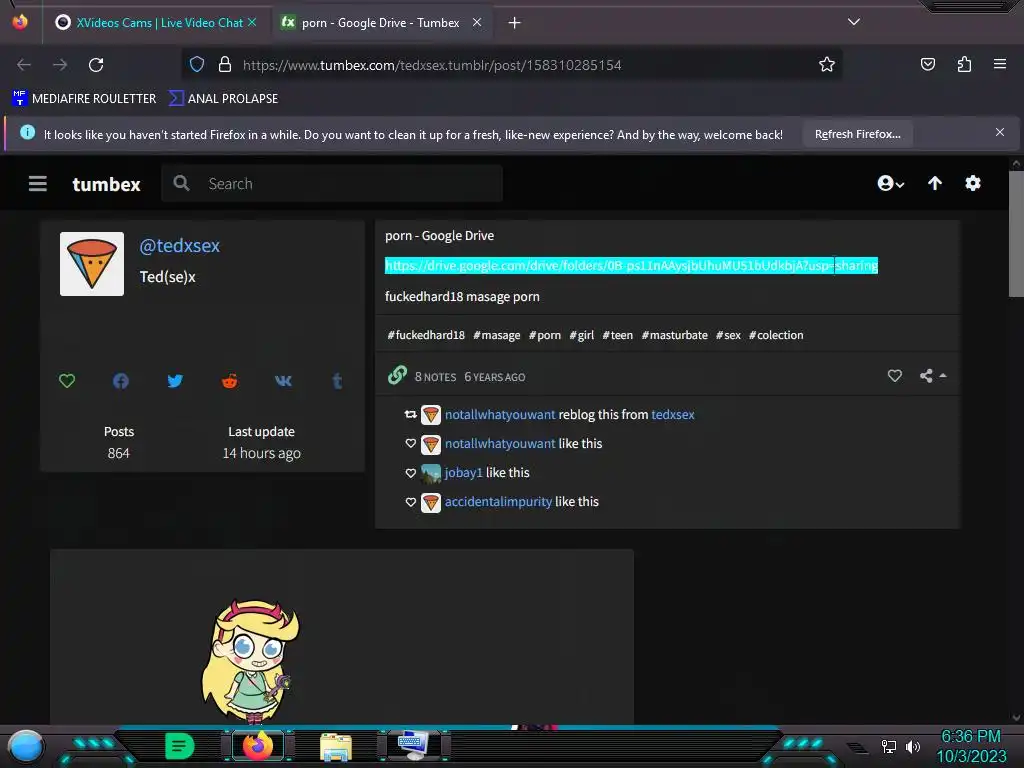Screen dimensions: 1024x768
Task: Show site info via the padlock icon
Action: (x=225, y=64)
